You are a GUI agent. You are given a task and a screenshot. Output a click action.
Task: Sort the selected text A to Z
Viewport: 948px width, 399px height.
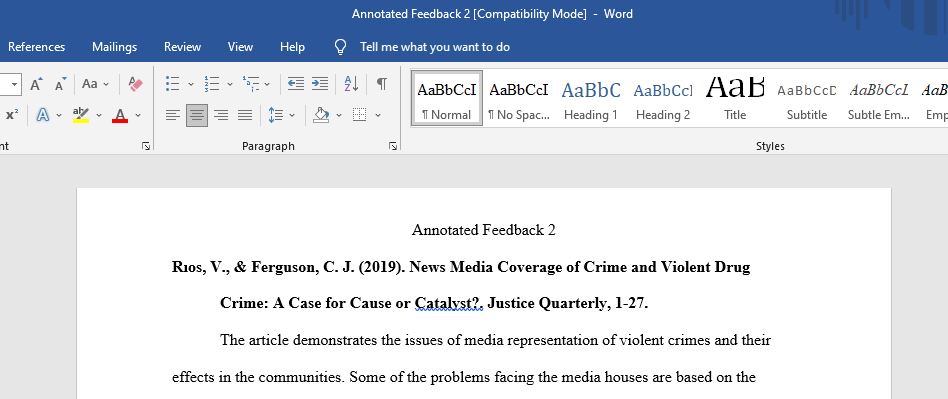click(x=351, y=84)
